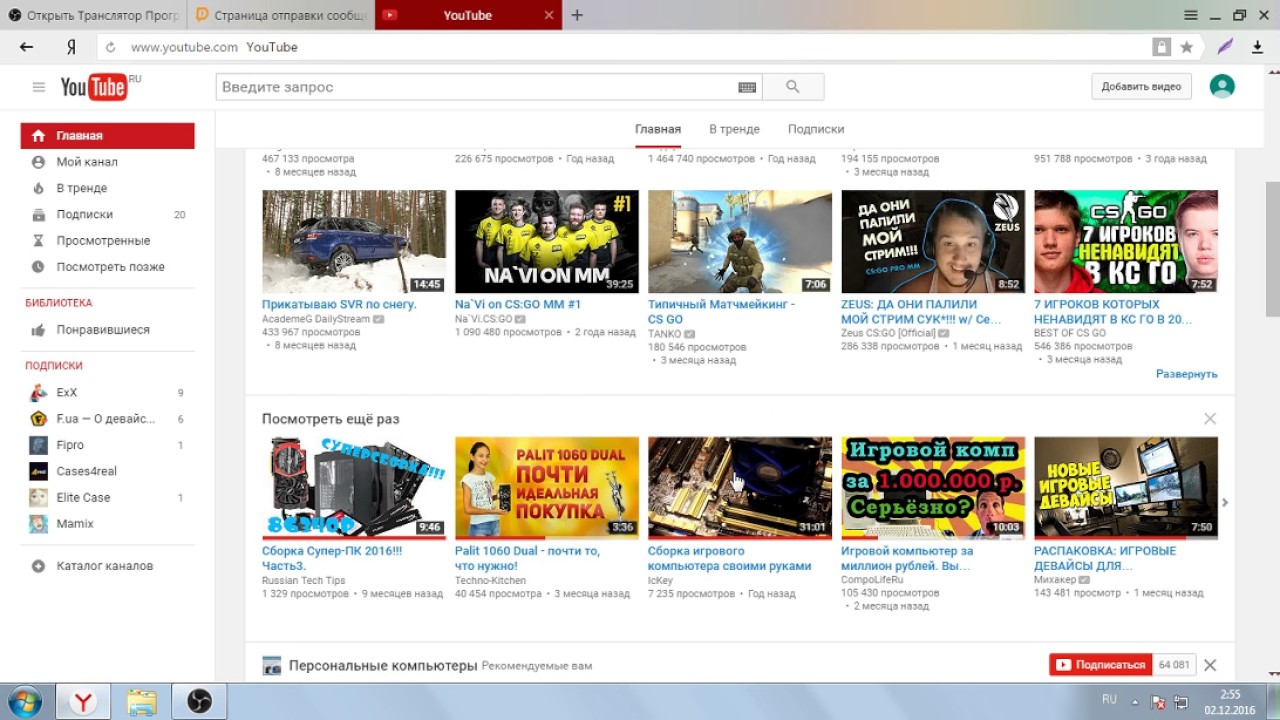Open the account avatar menu

coord(1222,86)
